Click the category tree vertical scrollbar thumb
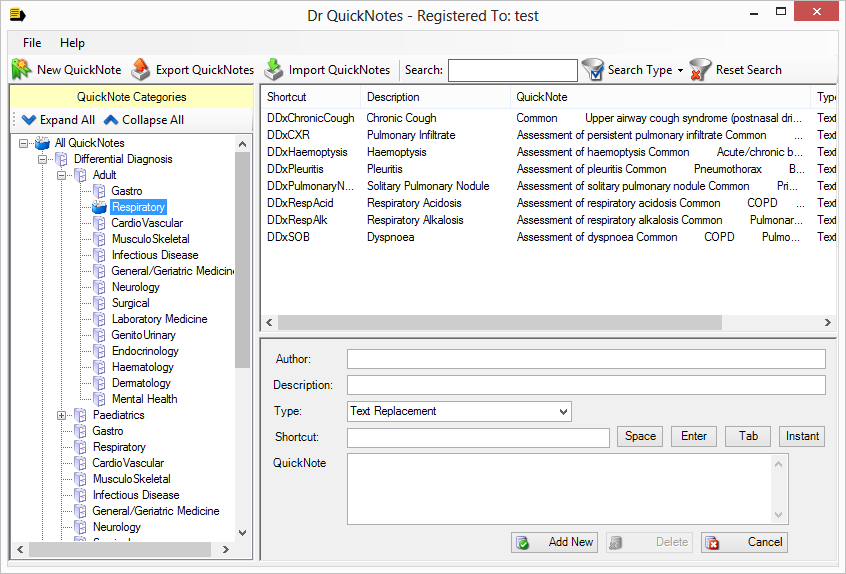Image resolution: width=846 pixels, height=574 pixels. (x=242, y=260)
